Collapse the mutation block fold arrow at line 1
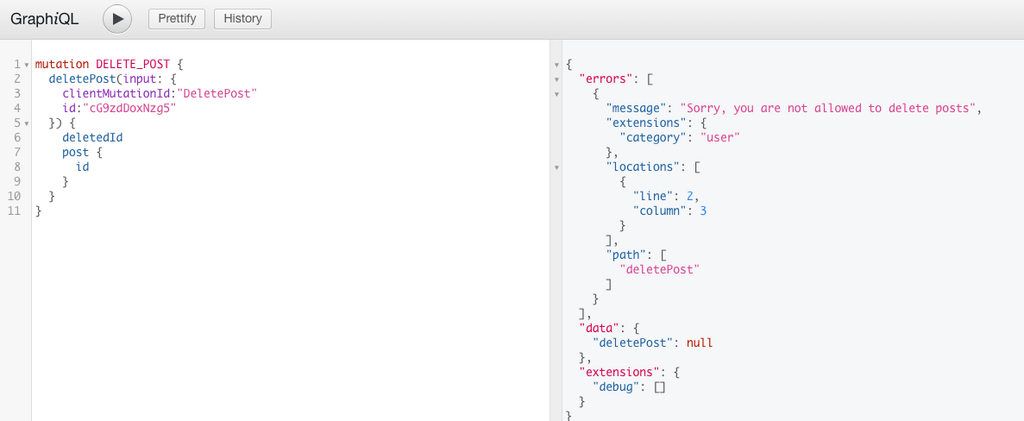The height and width of the screenshot is (421, 1024). (27, 65)
